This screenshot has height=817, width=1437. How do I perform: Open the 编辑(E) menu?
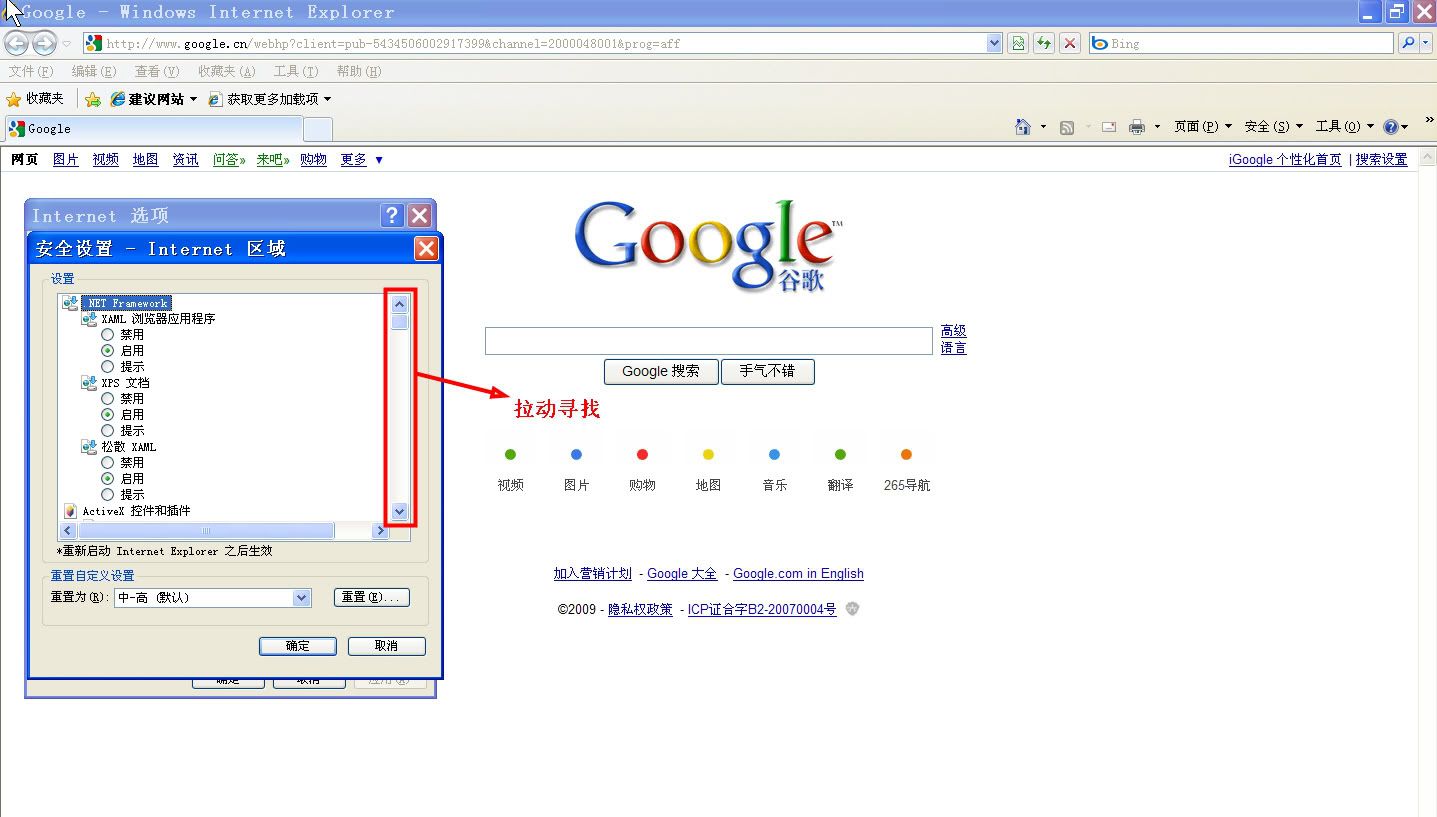(94, 71)
